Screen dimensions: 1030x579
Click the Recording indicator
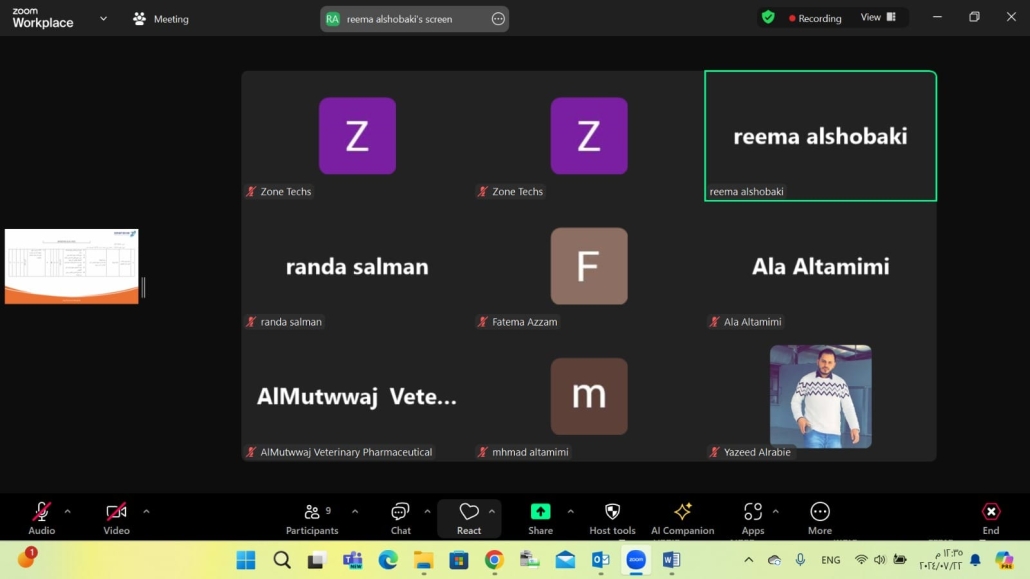pos(815,18)
